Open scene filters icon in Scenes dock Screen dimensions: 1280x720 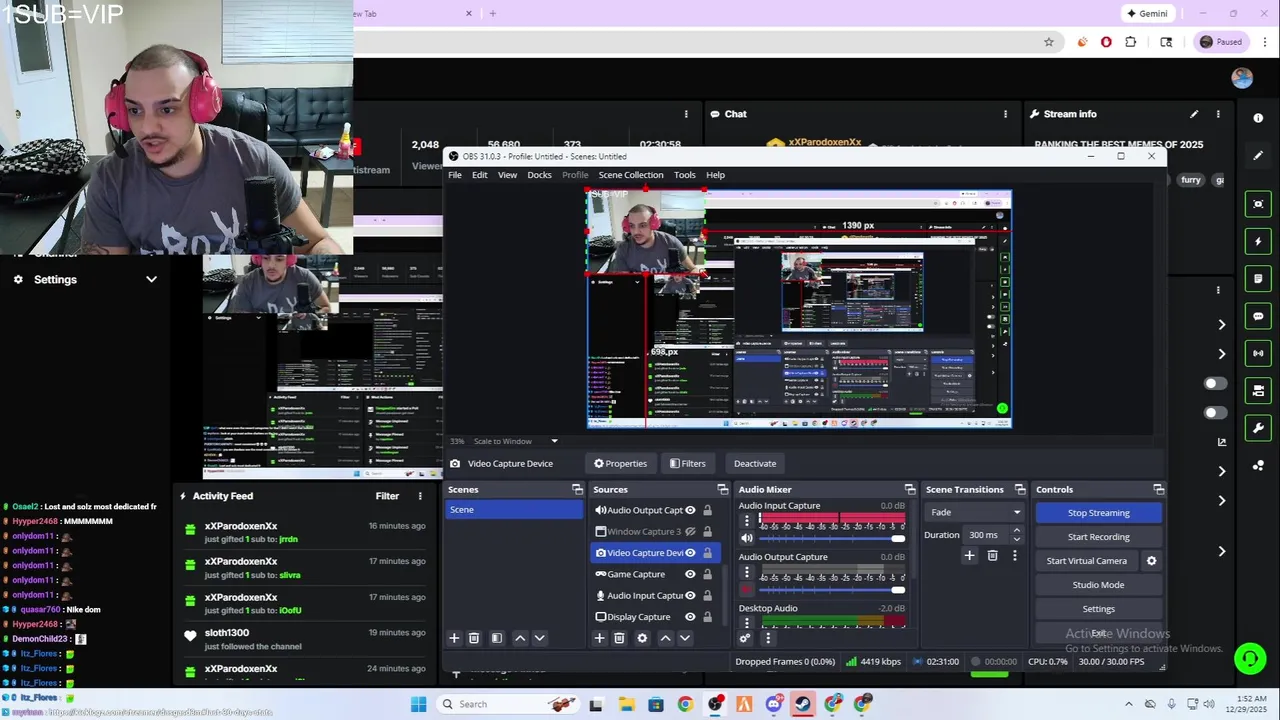pyautogui.click(x=496, y=638)
